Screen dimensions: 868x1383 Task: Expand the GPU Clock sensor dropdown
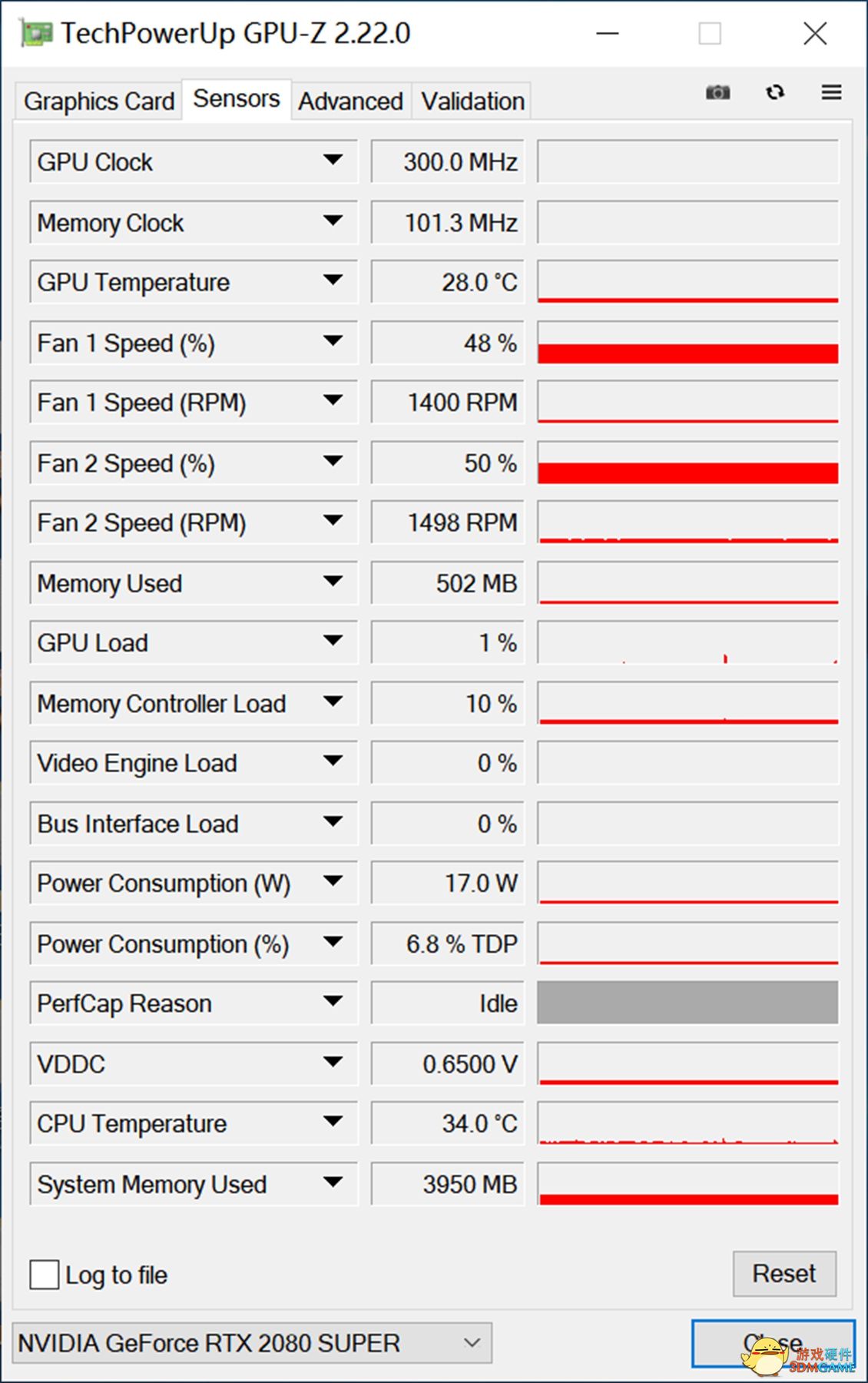(333, 161)
